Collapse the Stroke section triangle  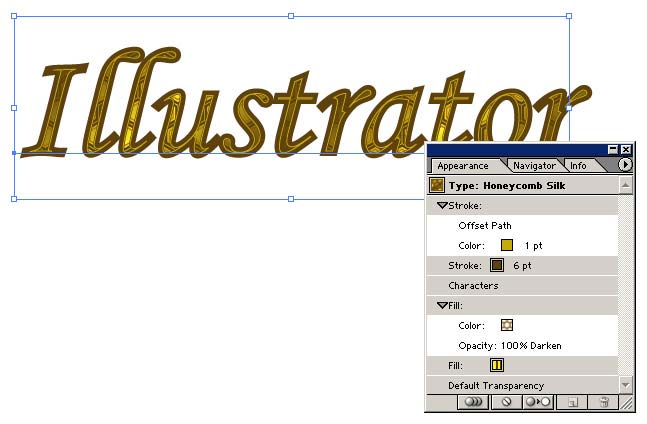click(x=442, y=205)
